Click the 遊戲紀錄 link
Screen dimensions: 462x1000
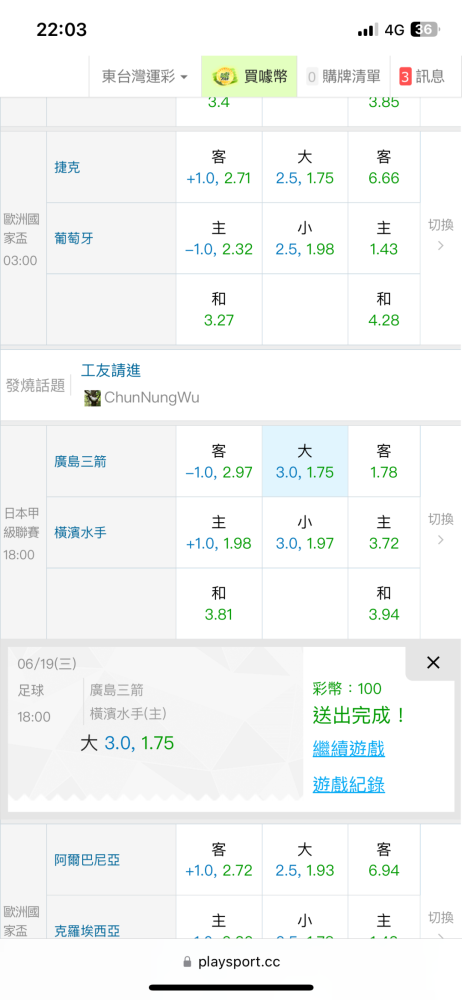[349, 784]
